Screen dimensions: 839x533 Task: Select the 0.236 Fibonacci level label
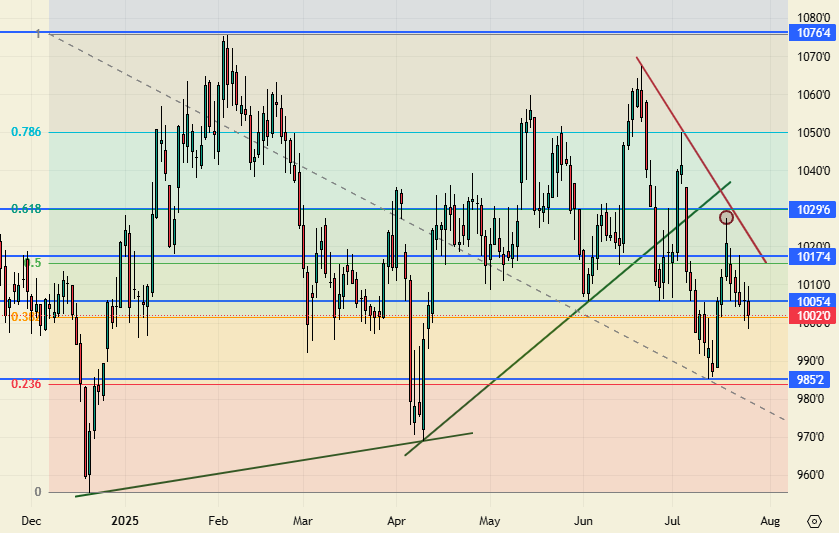coord(25,384)
